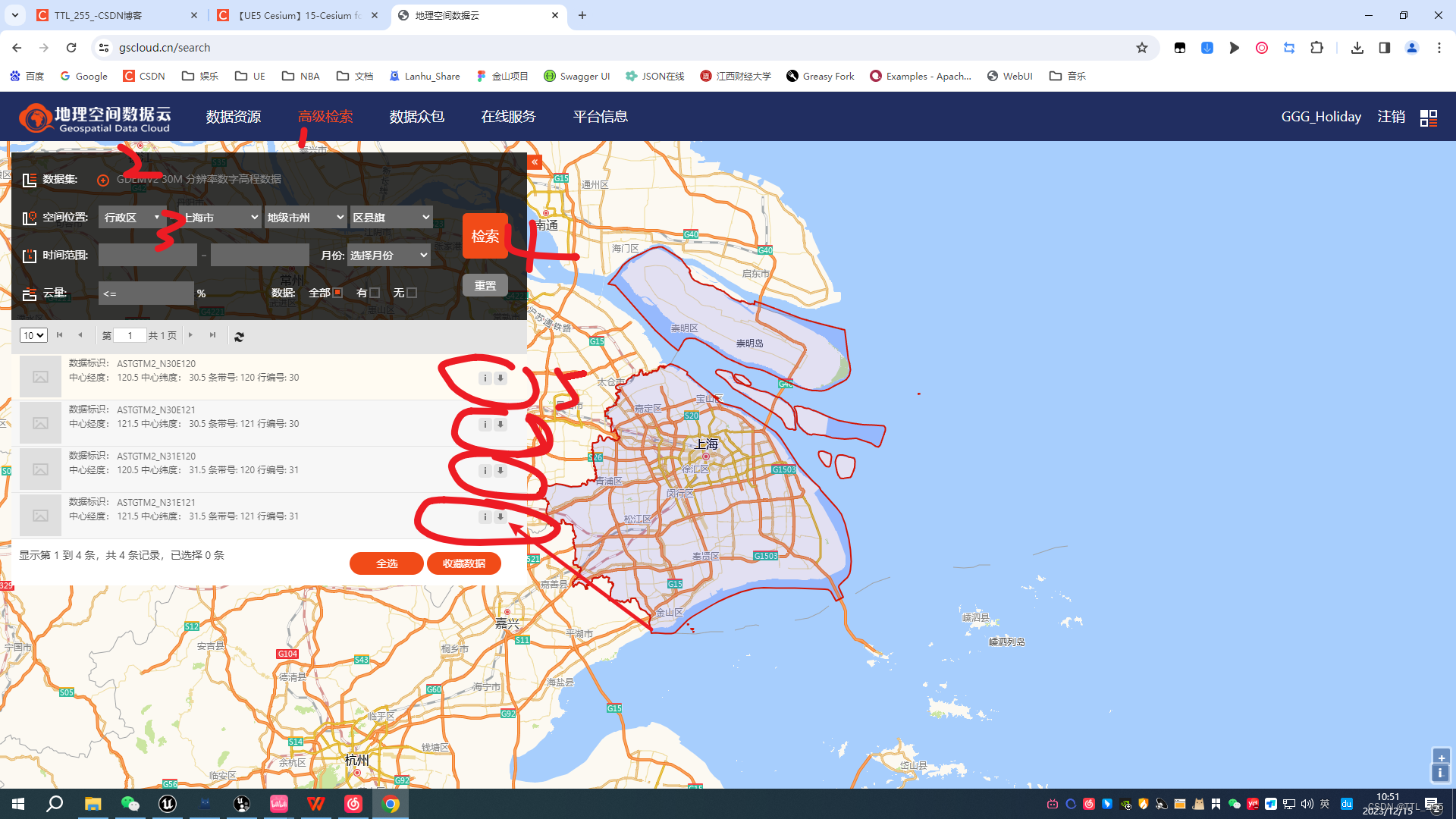Open the 上海市 province dropdown

220,218
